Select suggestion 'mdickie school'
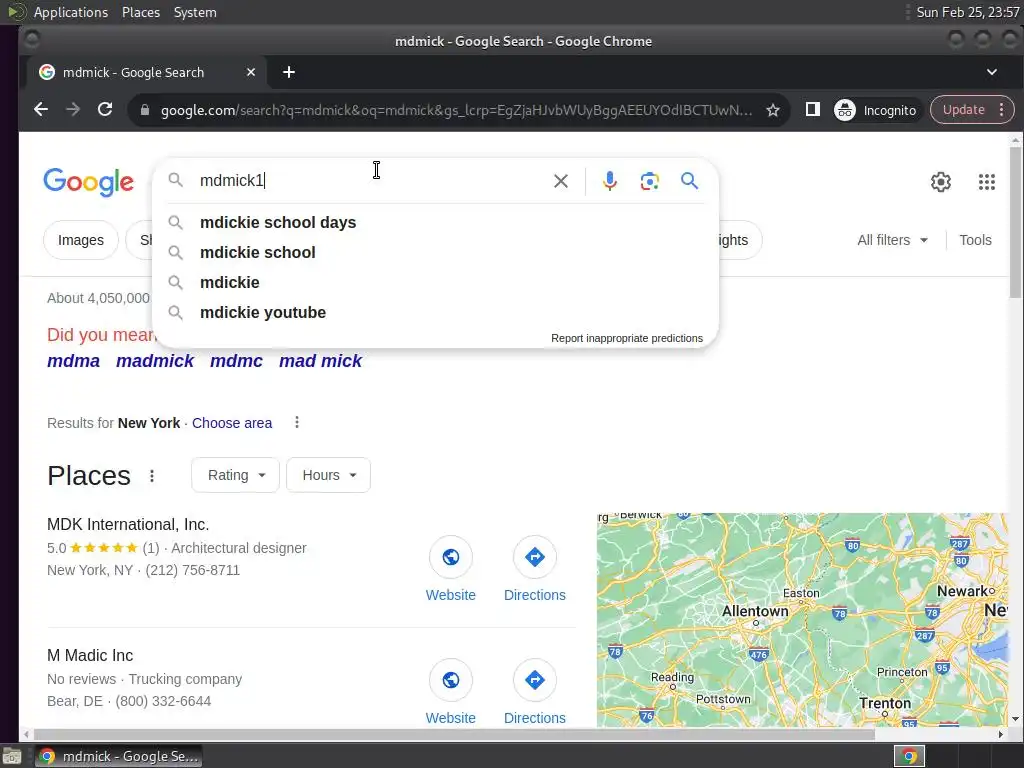The height and width of the screenshot is (768, 1024). coord(436,253)
